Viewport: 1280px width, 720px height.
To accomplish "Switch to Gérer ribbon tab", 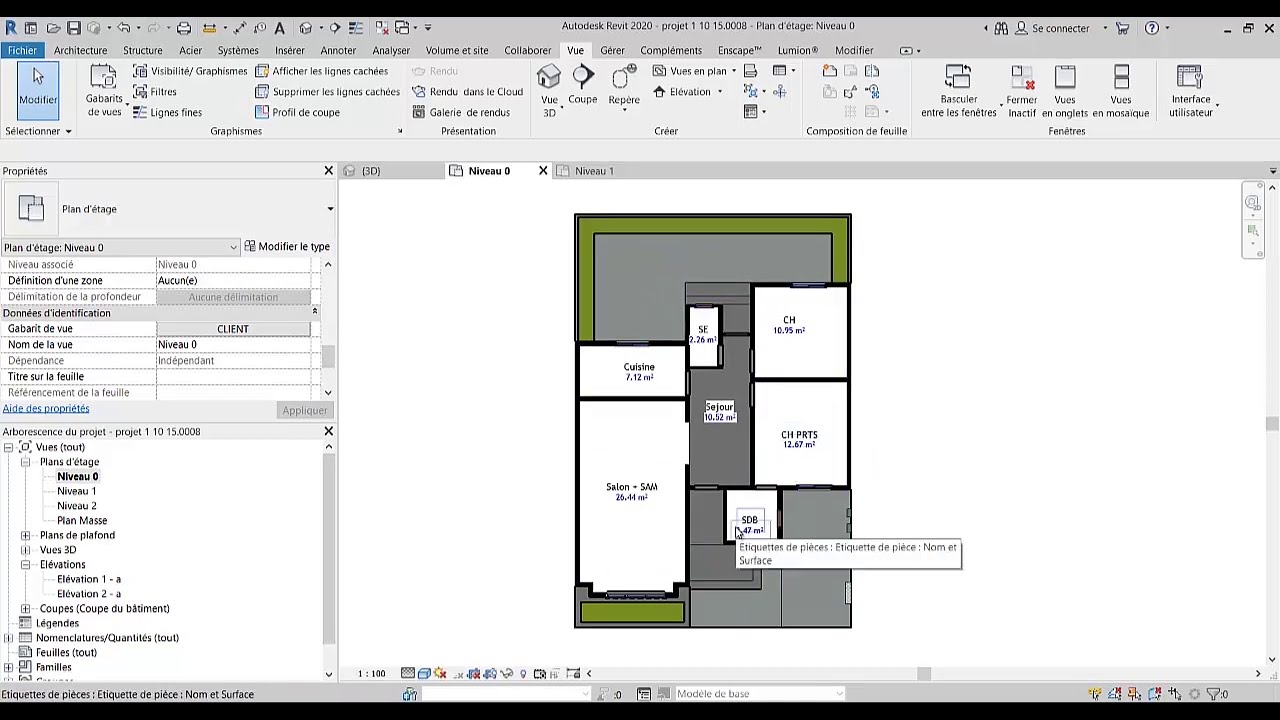I will pyautogui.click(x=612, y=50).
